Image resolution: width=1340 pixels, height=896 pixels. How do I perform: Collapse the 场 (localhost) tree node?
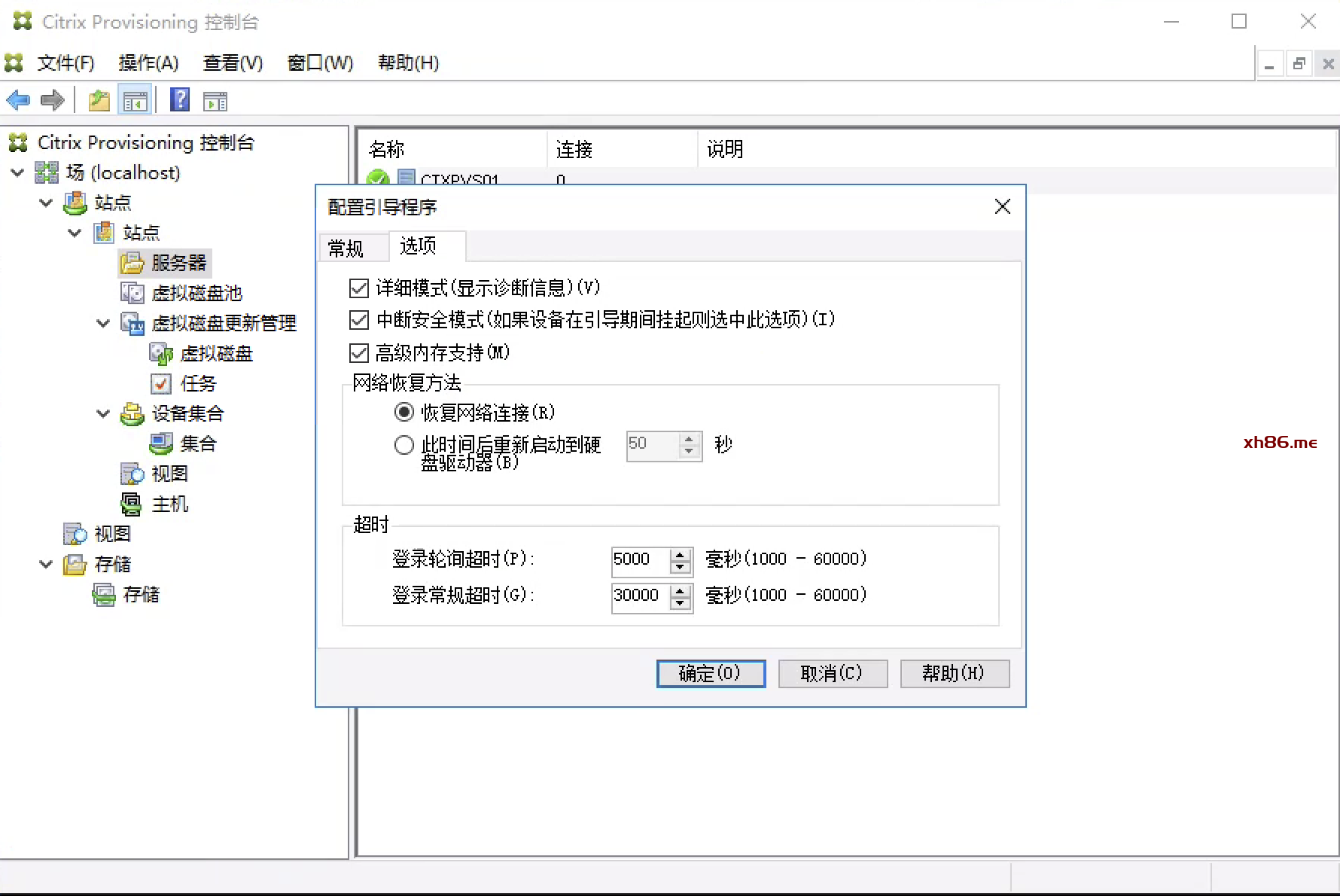point(18,172)
